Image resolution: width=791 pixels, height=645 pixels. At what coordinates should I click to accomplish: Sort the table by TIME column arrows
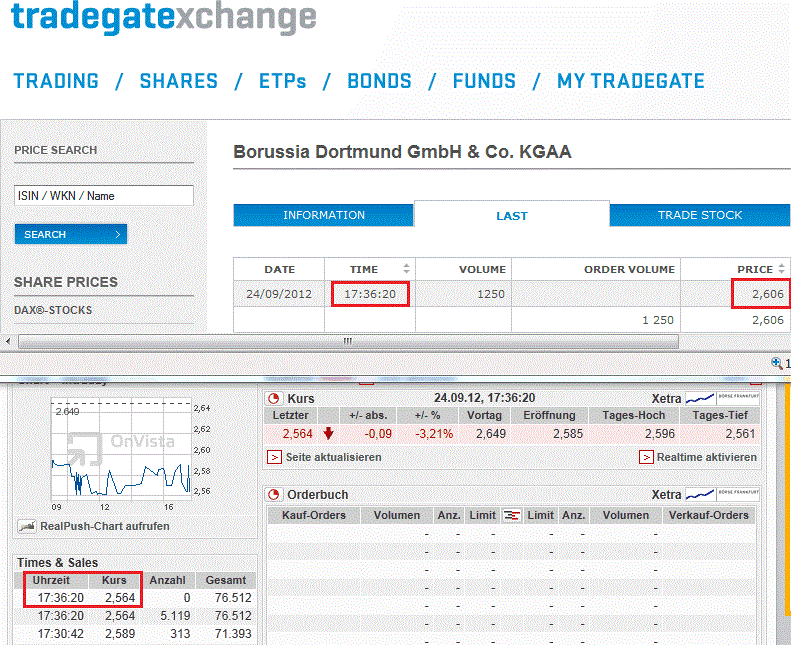click(406, 269)
